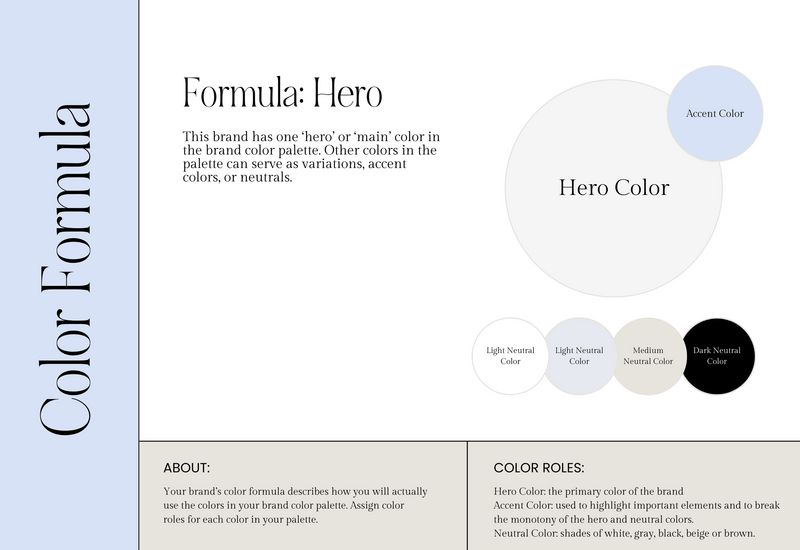Click the paragraph starting 'This brand has one'
800x550 pixels.
click(x=311, y=157)
